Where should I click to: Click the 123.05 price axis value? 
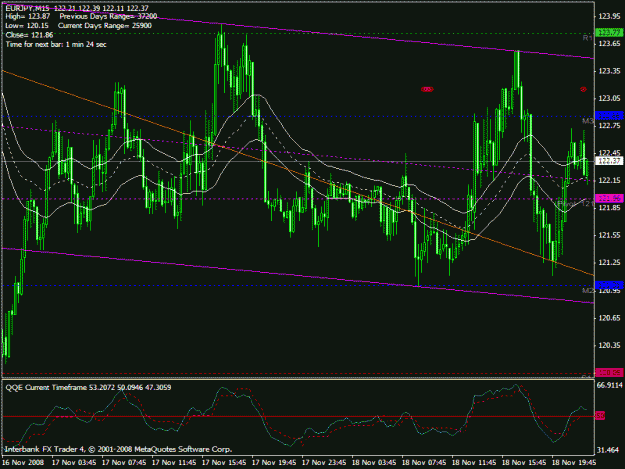click(x=609, y=98)
